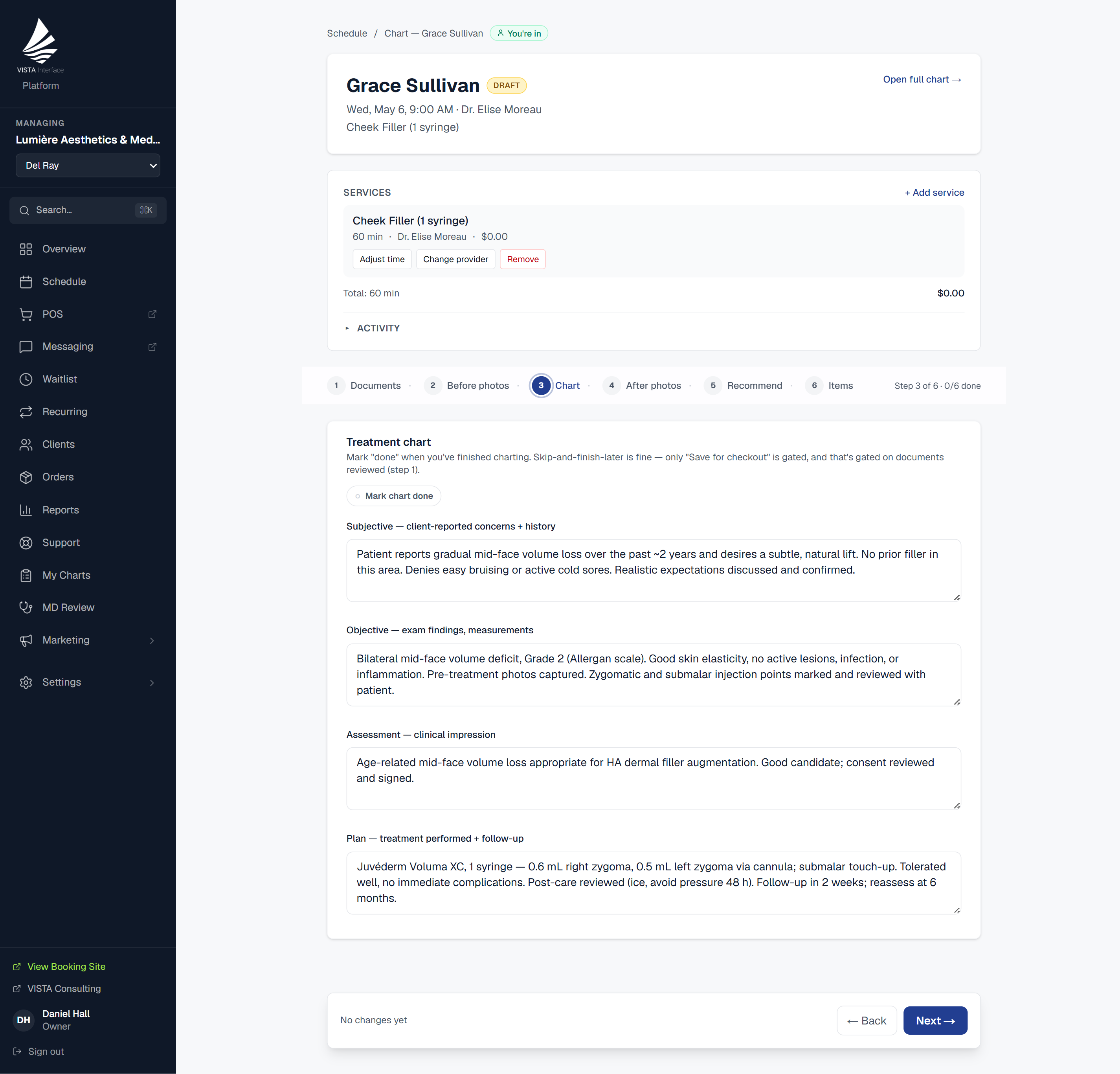Open Messaging external link icon

coord(152,347)
